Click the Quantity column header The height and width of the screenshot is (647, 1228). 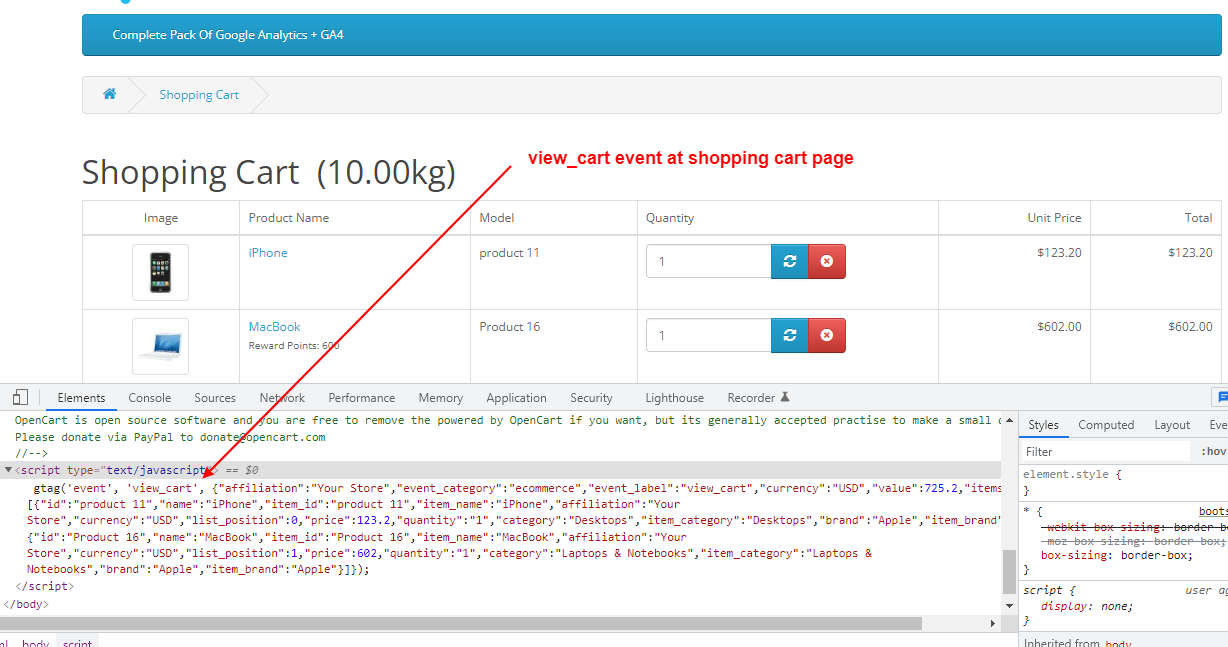pos(670,218)
